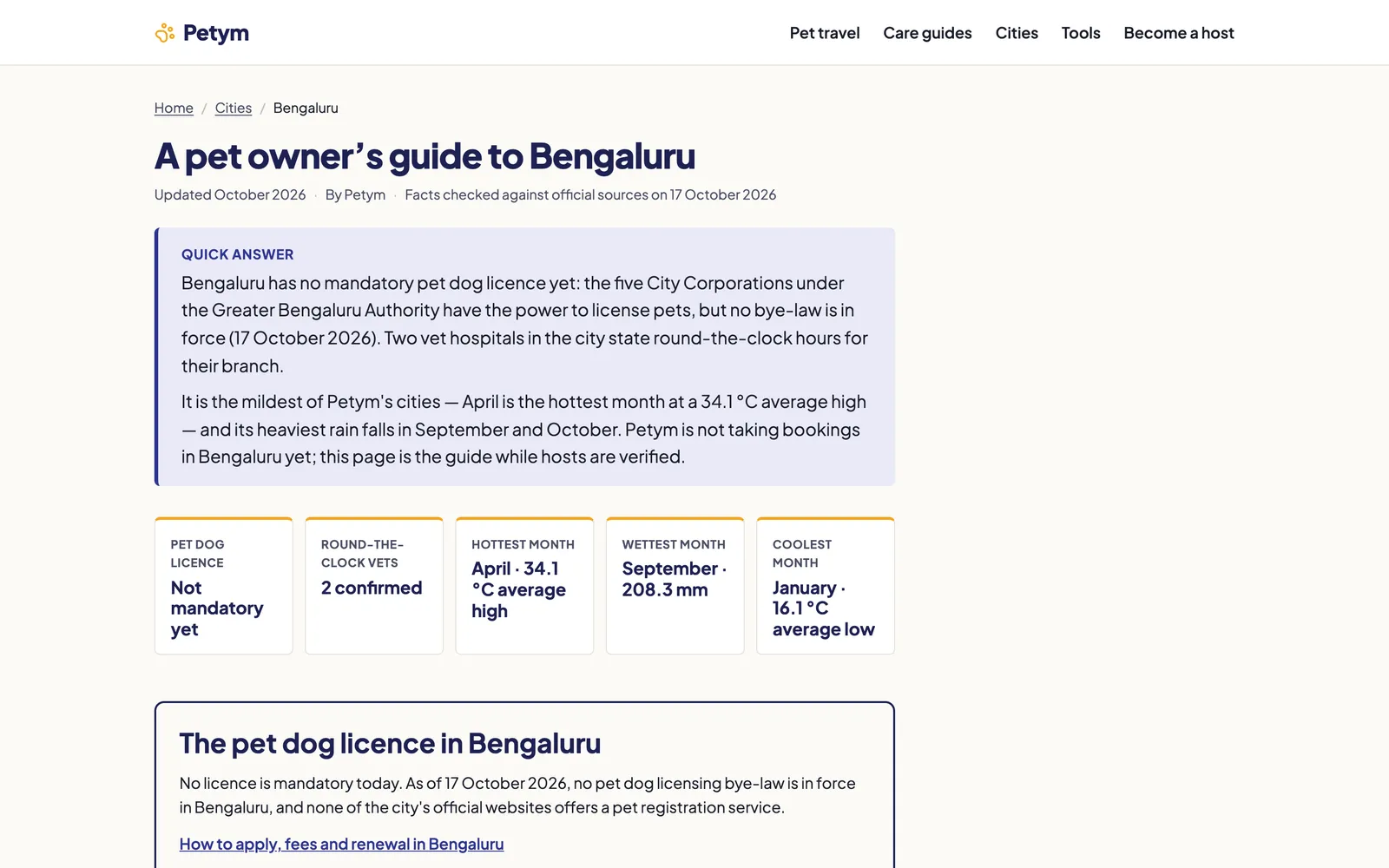
Task: Click the Round-the-clock vets stat card
Action: pyautogui.click(x=374, y=586)
